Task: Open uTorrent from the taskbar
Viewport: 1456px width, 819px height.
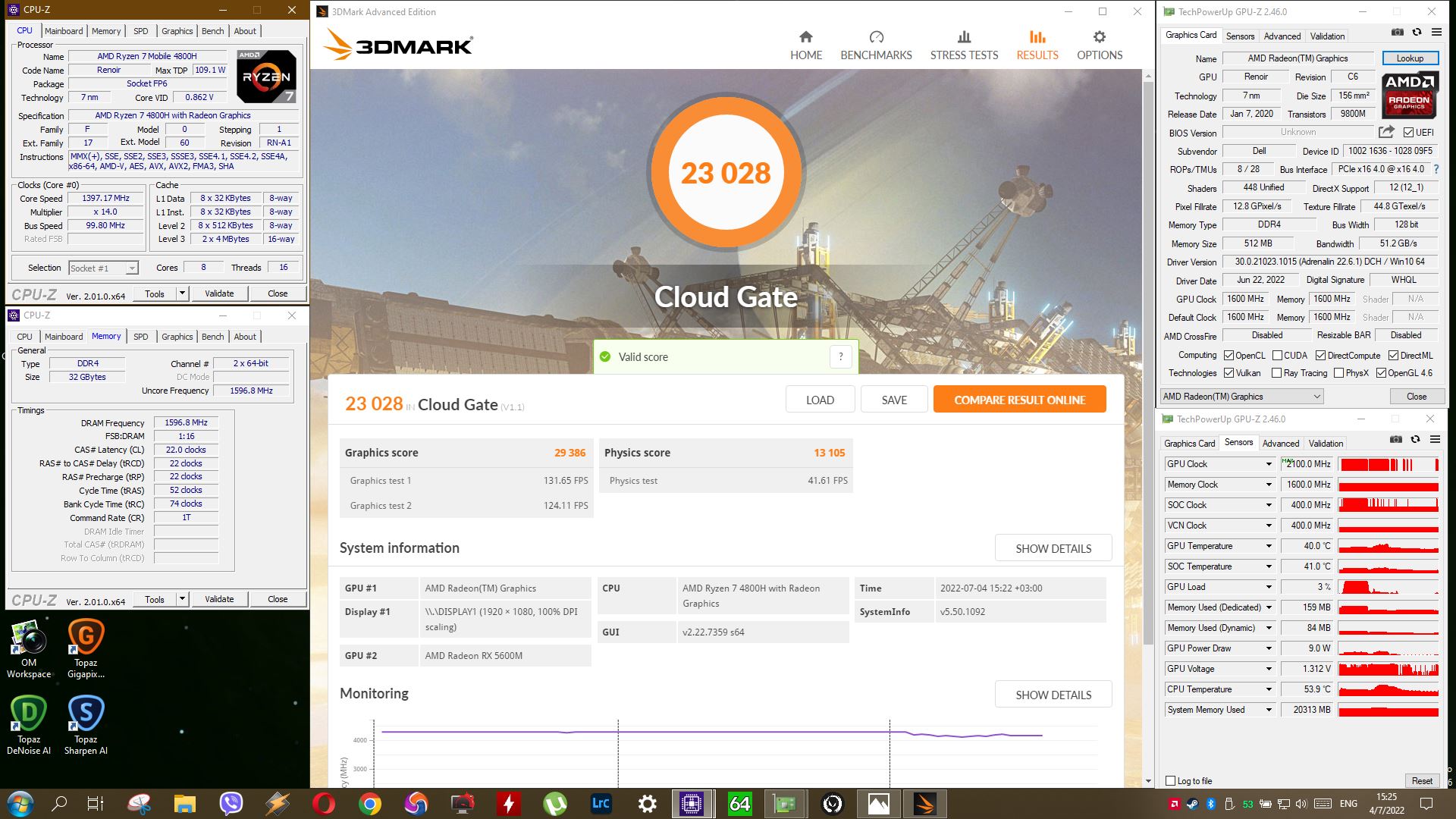Action: click(x=555, y=804)
